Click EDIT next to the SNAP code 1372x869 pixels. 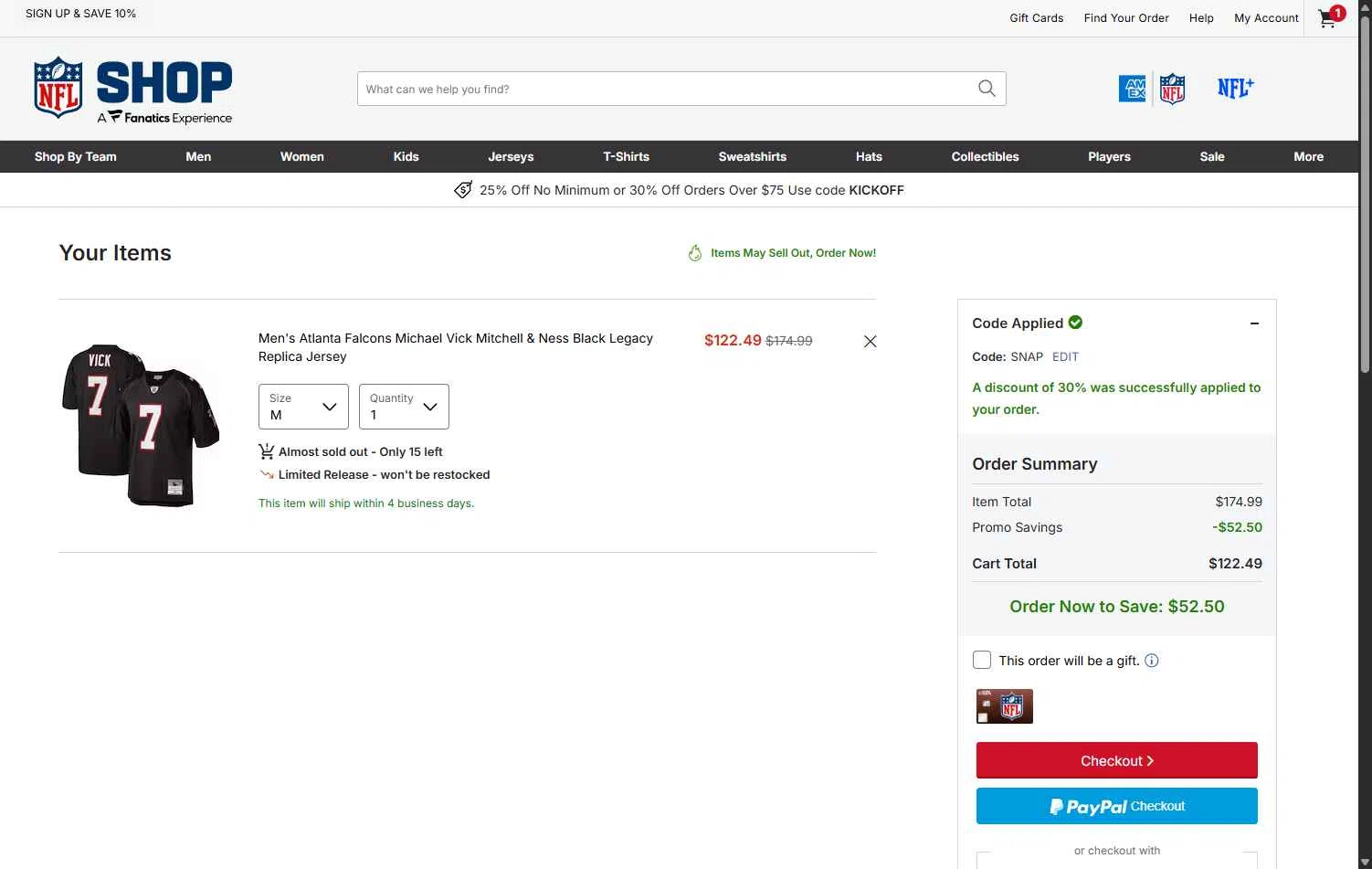[1065, 357]
